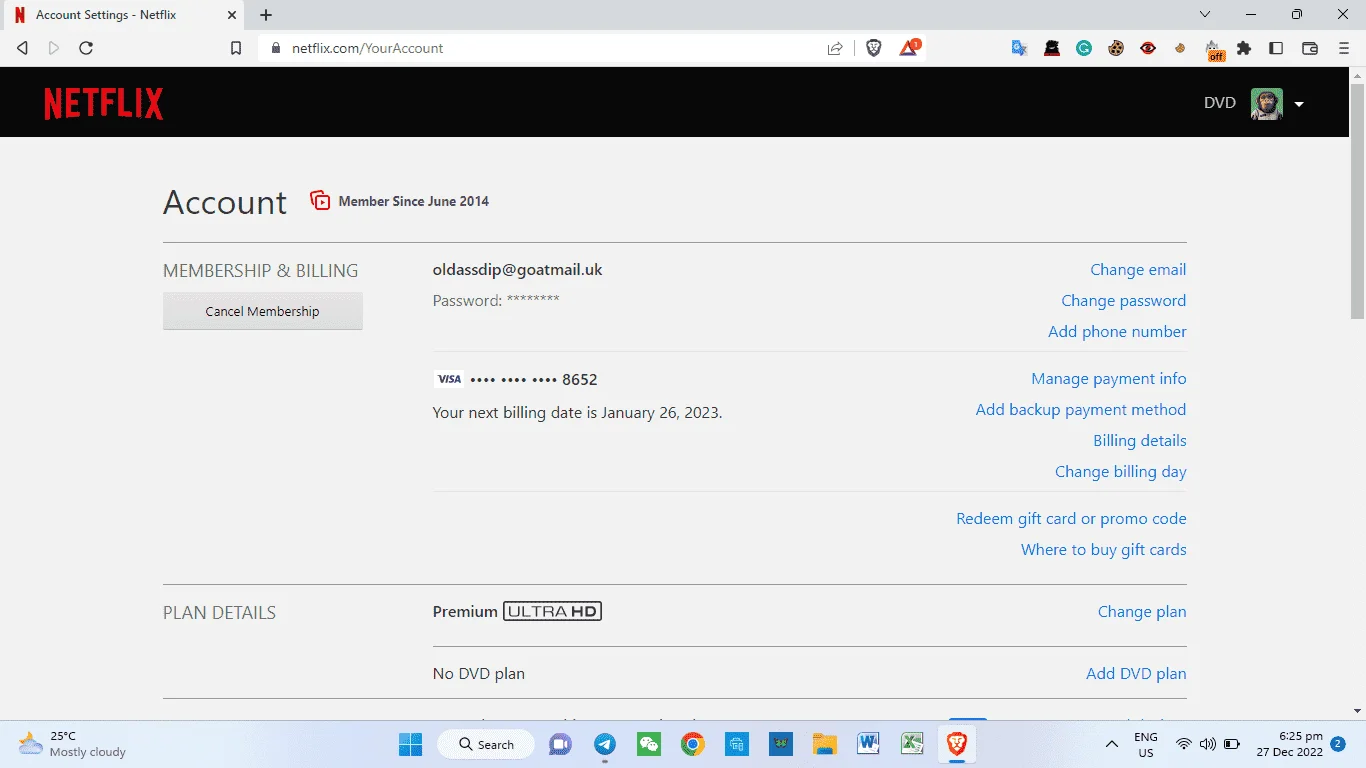Expand the profile dropdown arrow next to avatar

point(1299,104)
